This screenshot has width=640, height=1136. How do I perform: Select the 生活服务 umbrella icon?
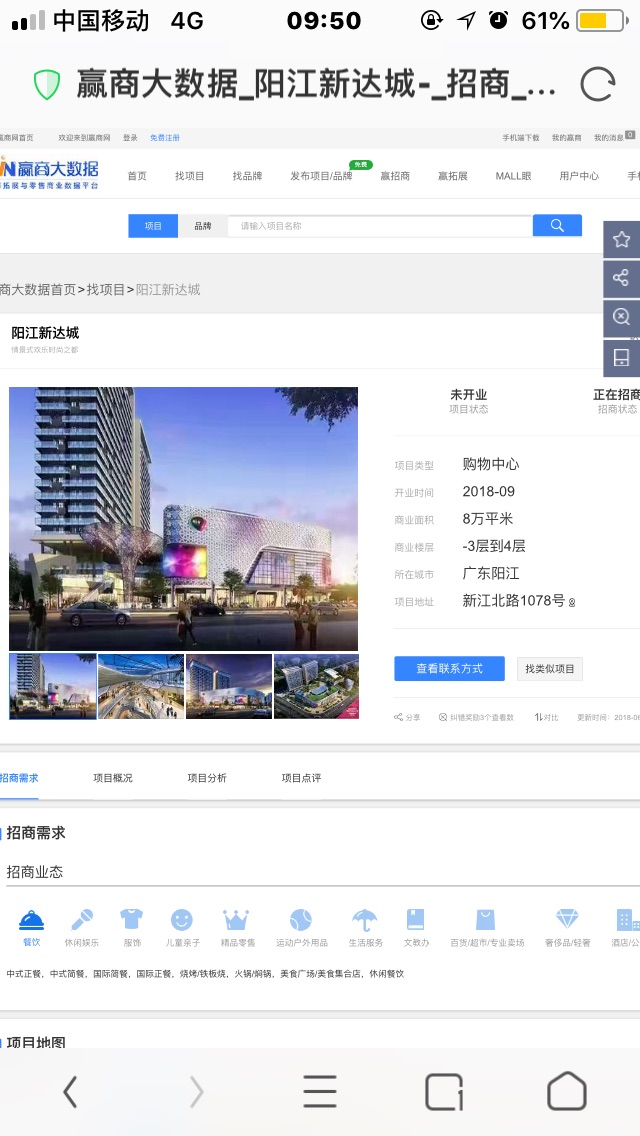pos(364,920)
